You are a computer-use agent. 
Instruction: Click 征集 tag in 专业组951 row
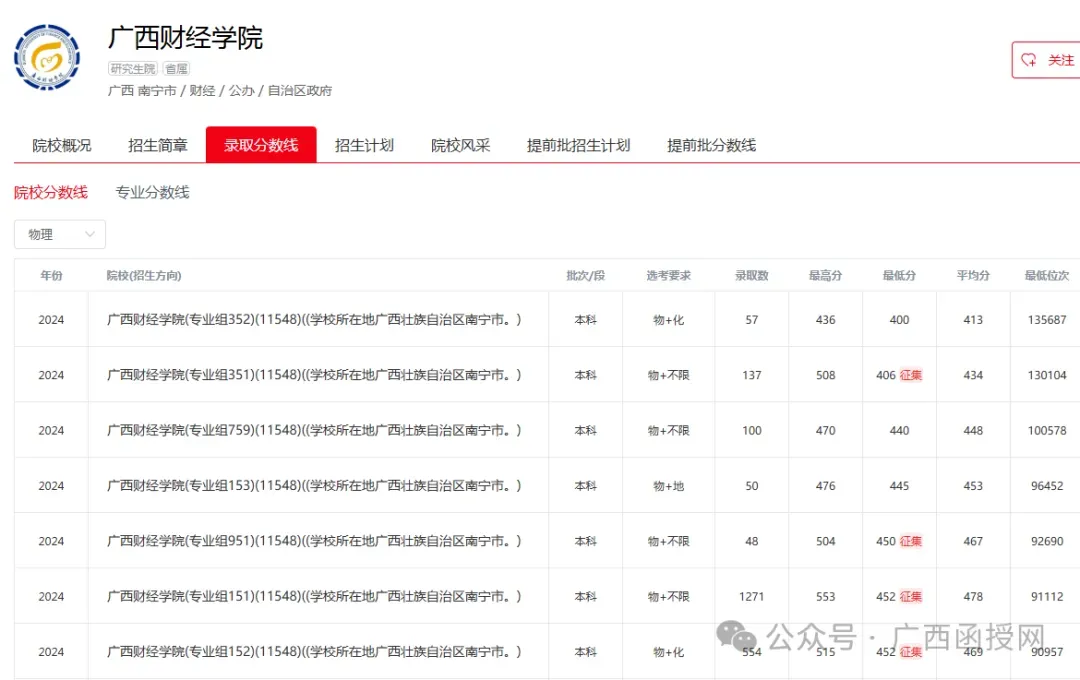click(x=911, y=542)
